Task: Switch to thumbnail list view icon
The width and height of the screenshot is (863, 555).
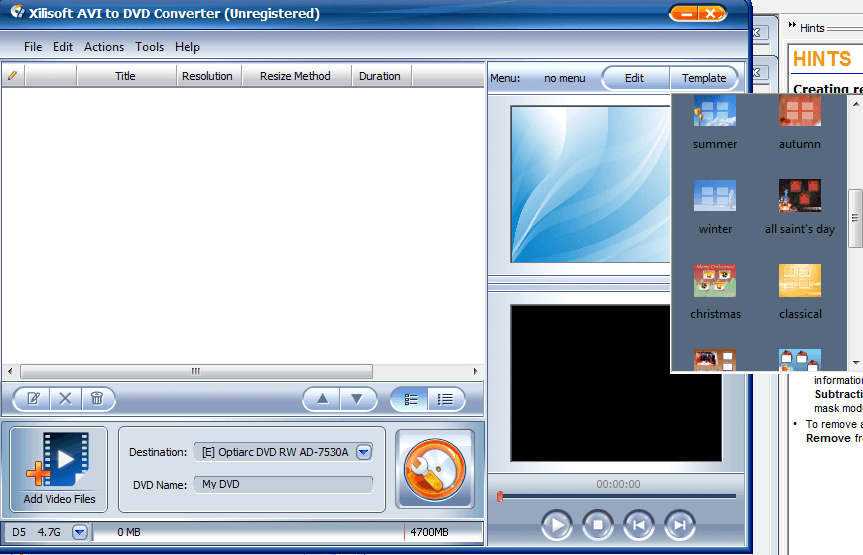Action: click(411, 399)
